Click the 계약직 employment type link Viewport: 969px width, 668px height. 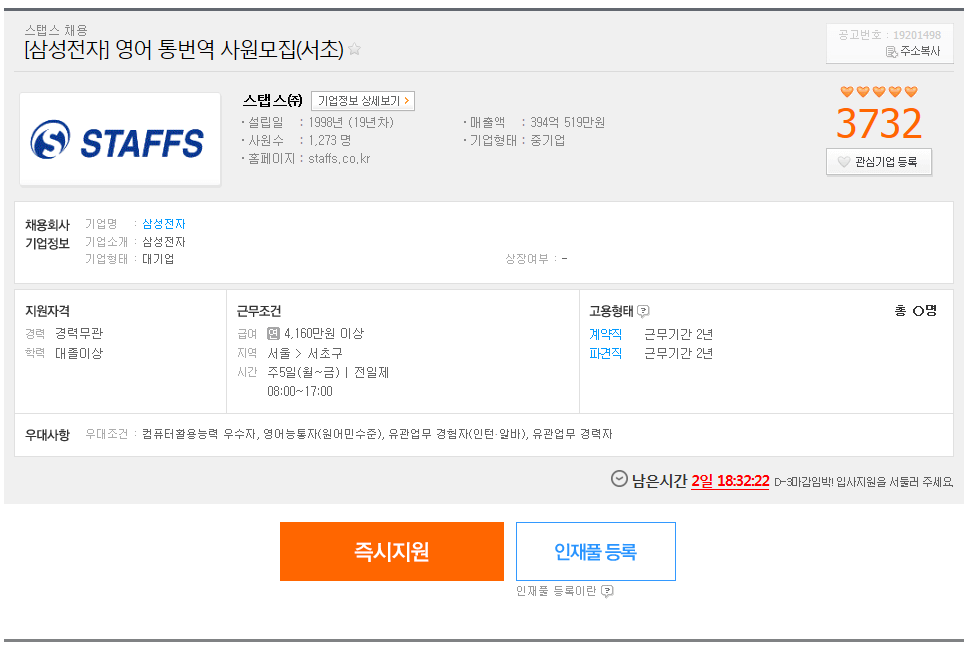point(606,334)
